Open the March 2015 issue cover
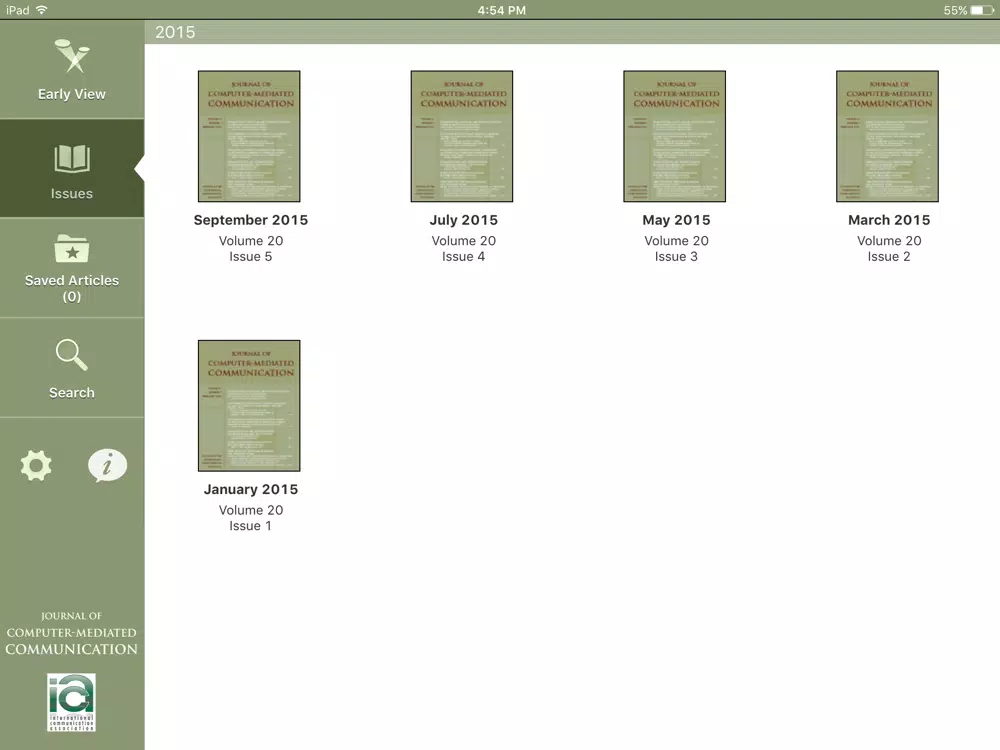This screenshot has width=1000, height=750. [888, 136]
